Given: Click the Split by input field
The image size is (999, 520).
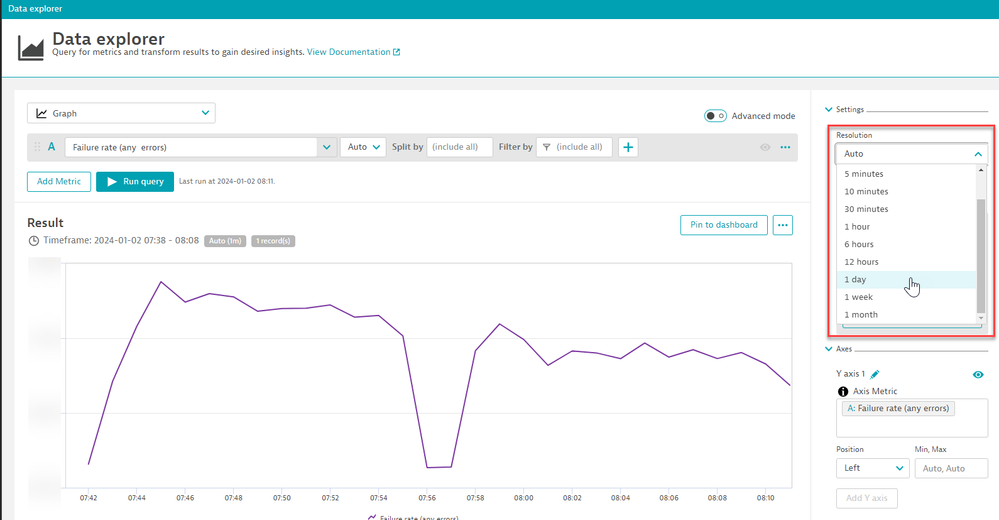Looking at the screenshot, I should click(459, 147).
